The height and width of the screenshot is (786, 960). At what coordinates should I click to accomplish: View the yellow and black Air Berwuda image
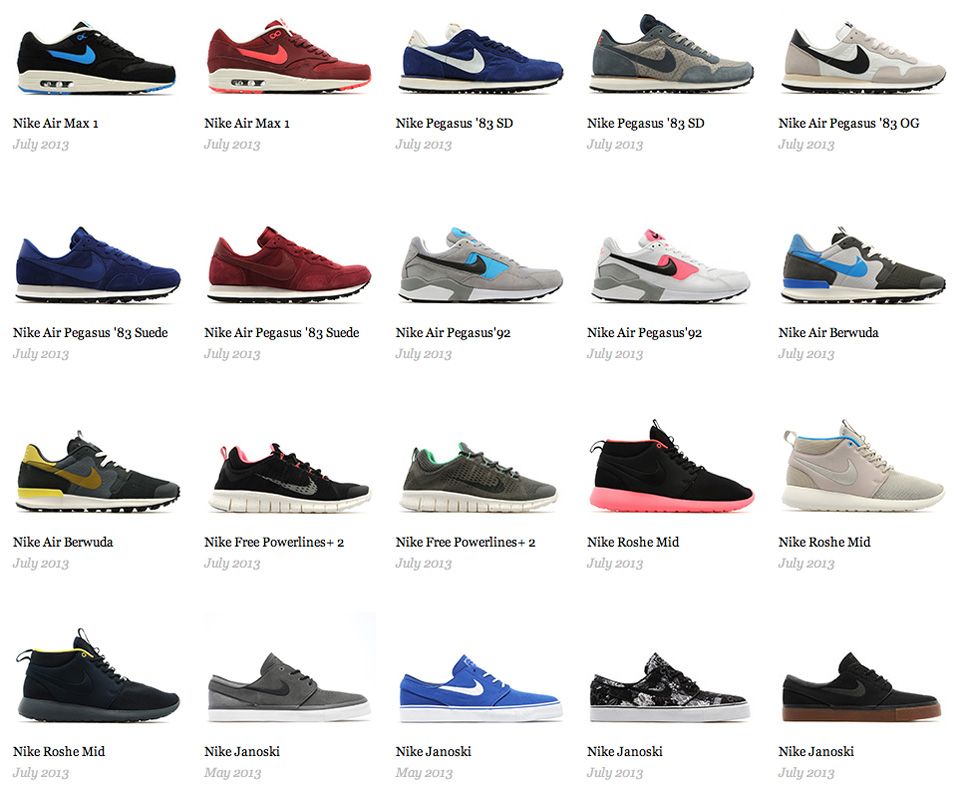coord(97,472)
